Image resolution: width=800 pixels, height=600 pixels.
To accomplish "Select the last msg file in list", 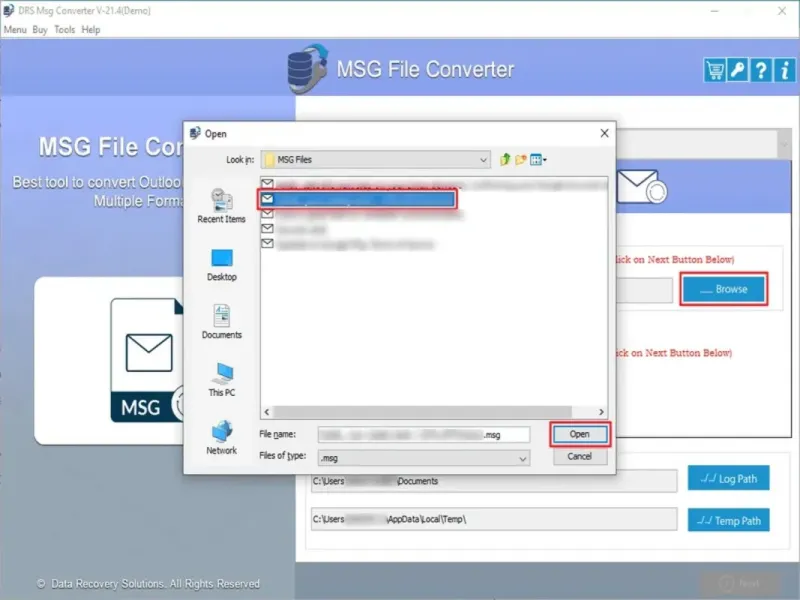I will pos(347,244).
